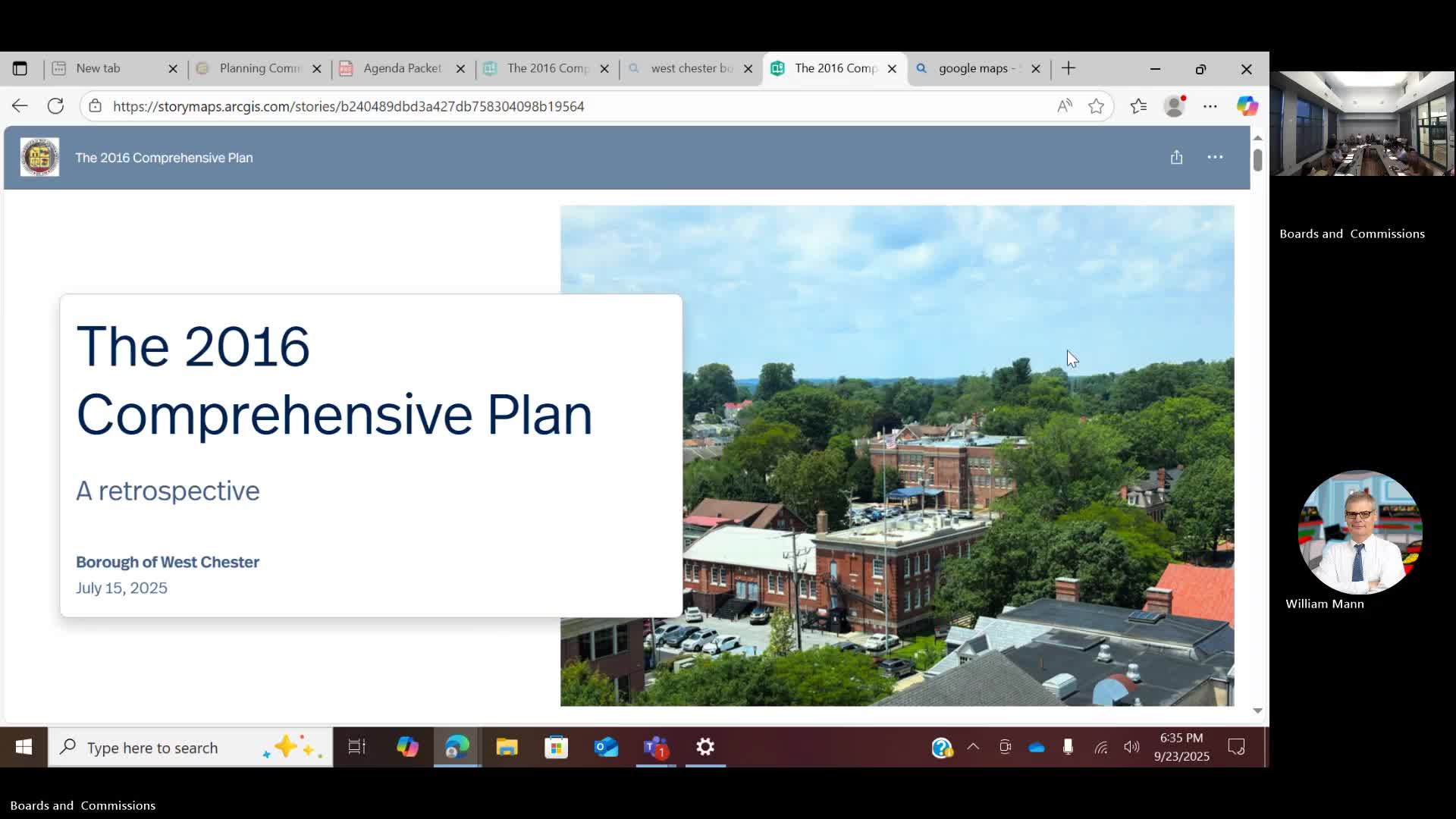Click the storymaps URL address field
Viewport: 1456px width, 819px height.
click(x=349, y=106)
